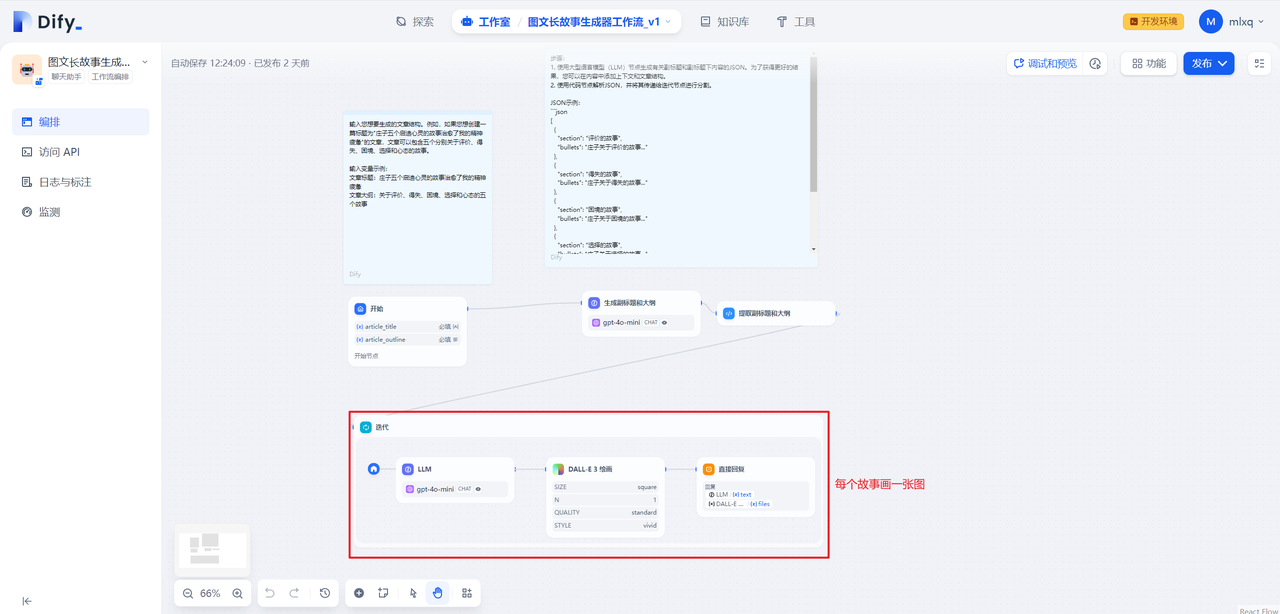Select the 直接回复 answer node icon
Viewport: 1280px width, 614px height.
click(708, 468)
